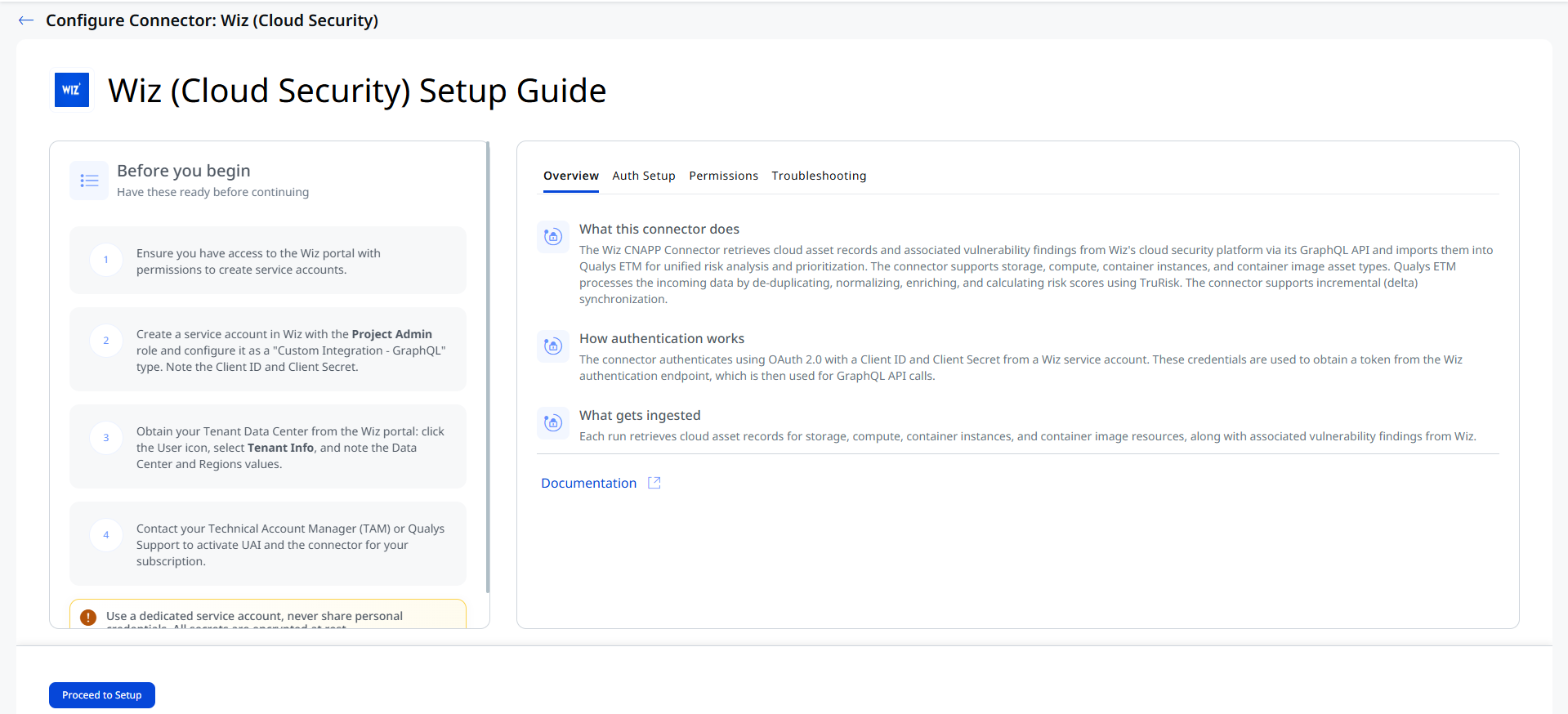Click the What this connector does heading
This screenshot has height=714, width=1568.
coord(659,229)
